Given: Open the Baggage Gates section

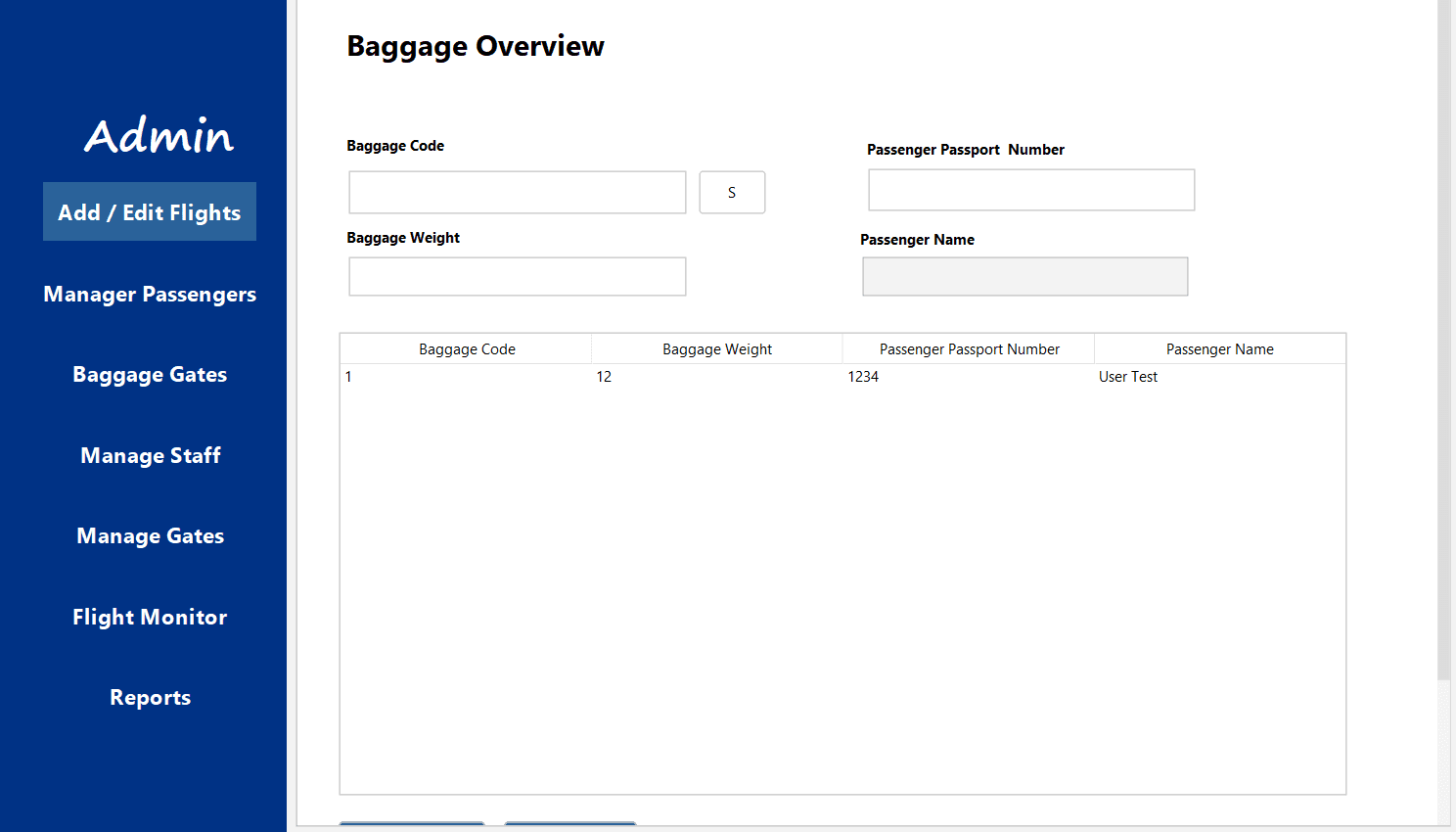Looking at the screenshot, I should point(149,374).
